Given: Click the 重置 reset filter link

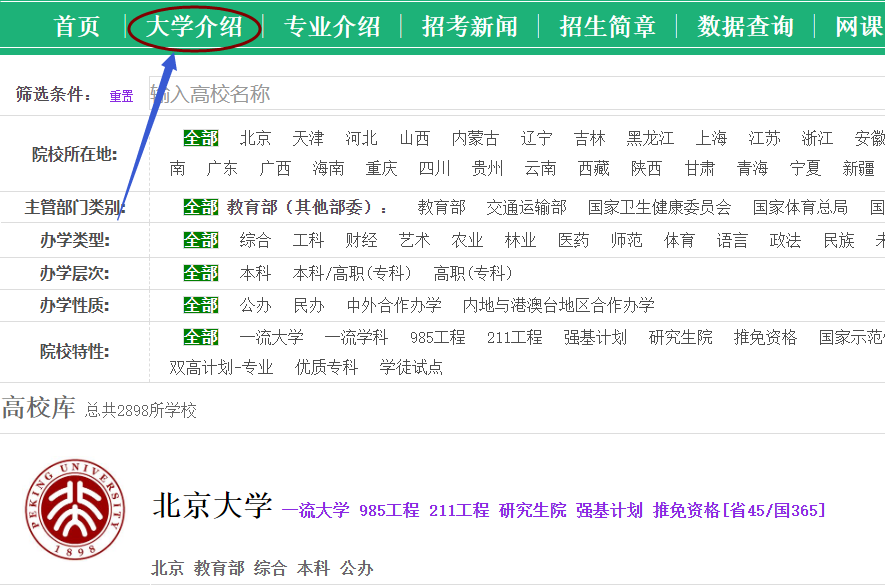Looking at the screenshot, I should (121, 96).
